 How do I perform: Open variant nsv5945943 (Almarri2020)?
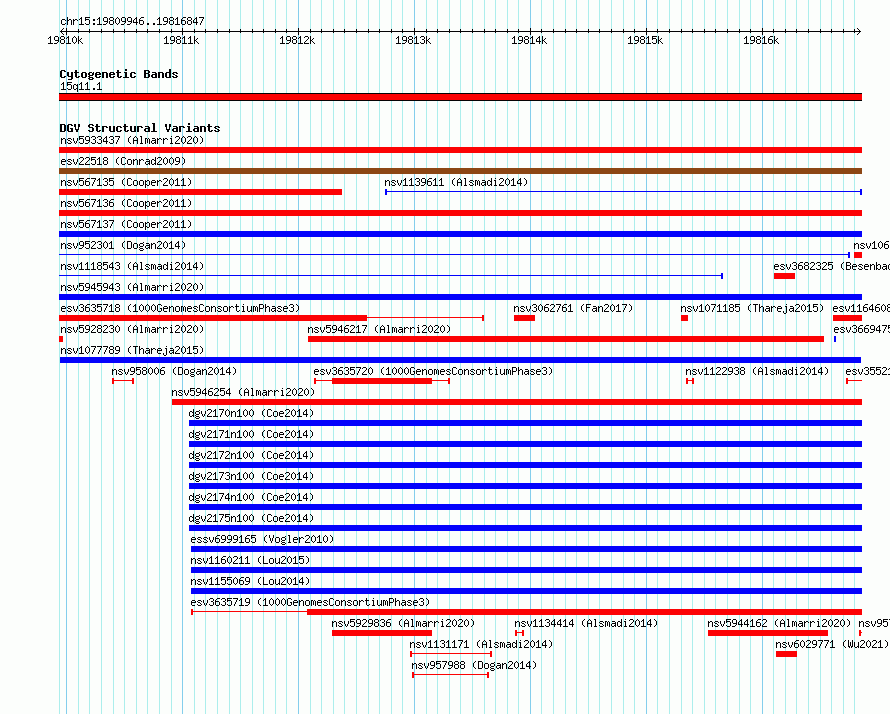(132, 287)
